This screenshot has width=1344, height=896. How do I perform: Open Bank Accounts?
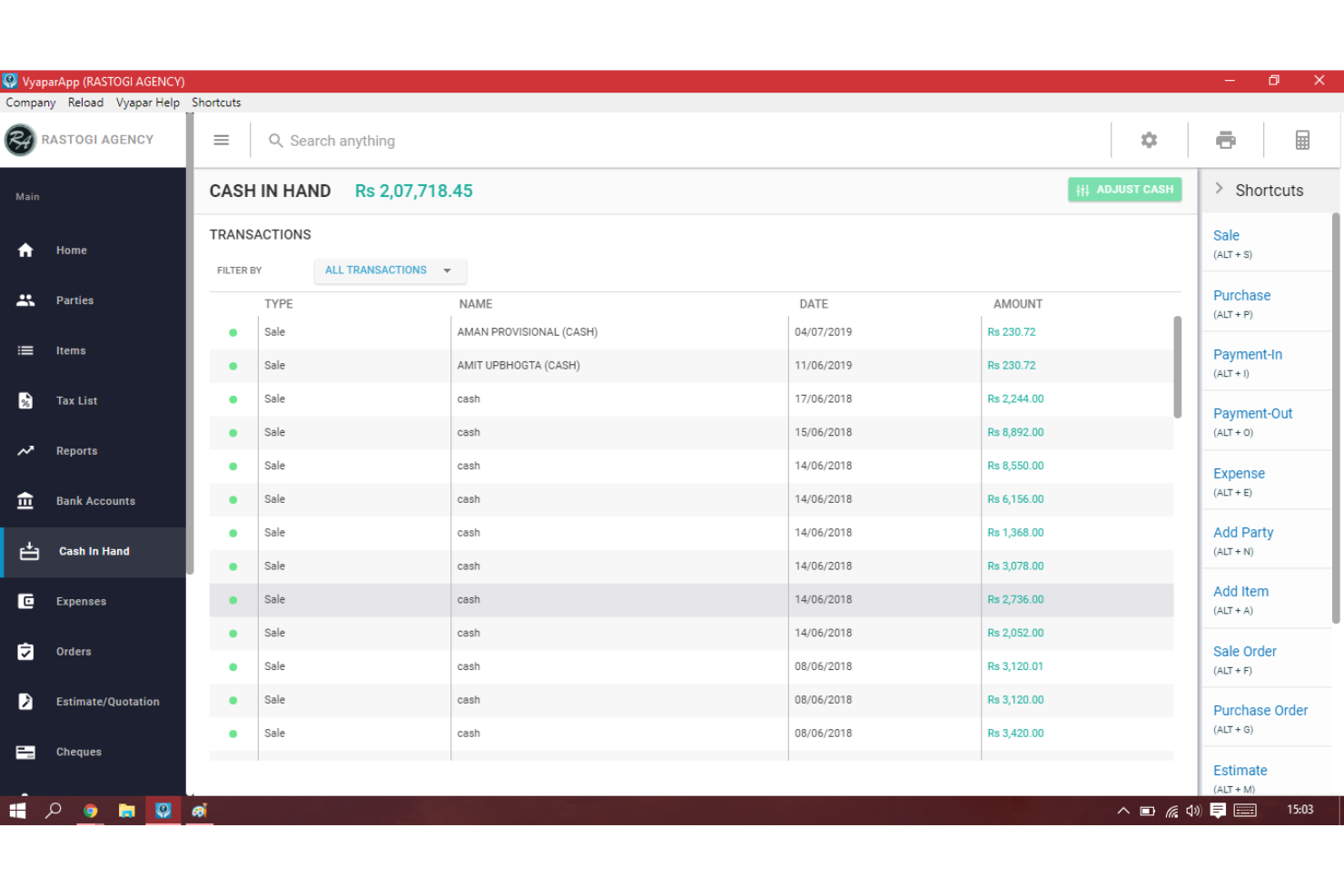(x=95, y=500)
